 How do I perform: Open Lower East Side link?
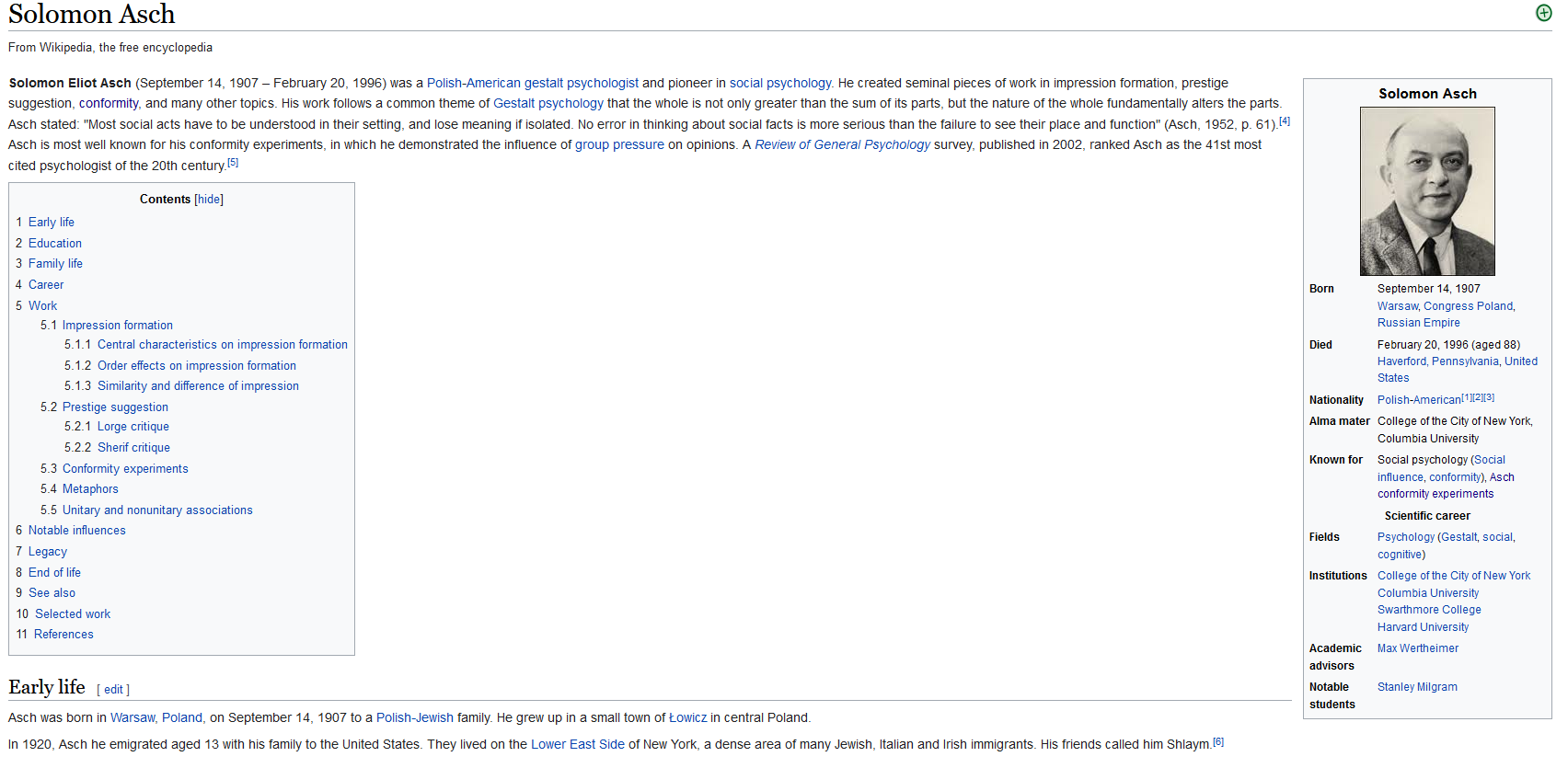578,744
